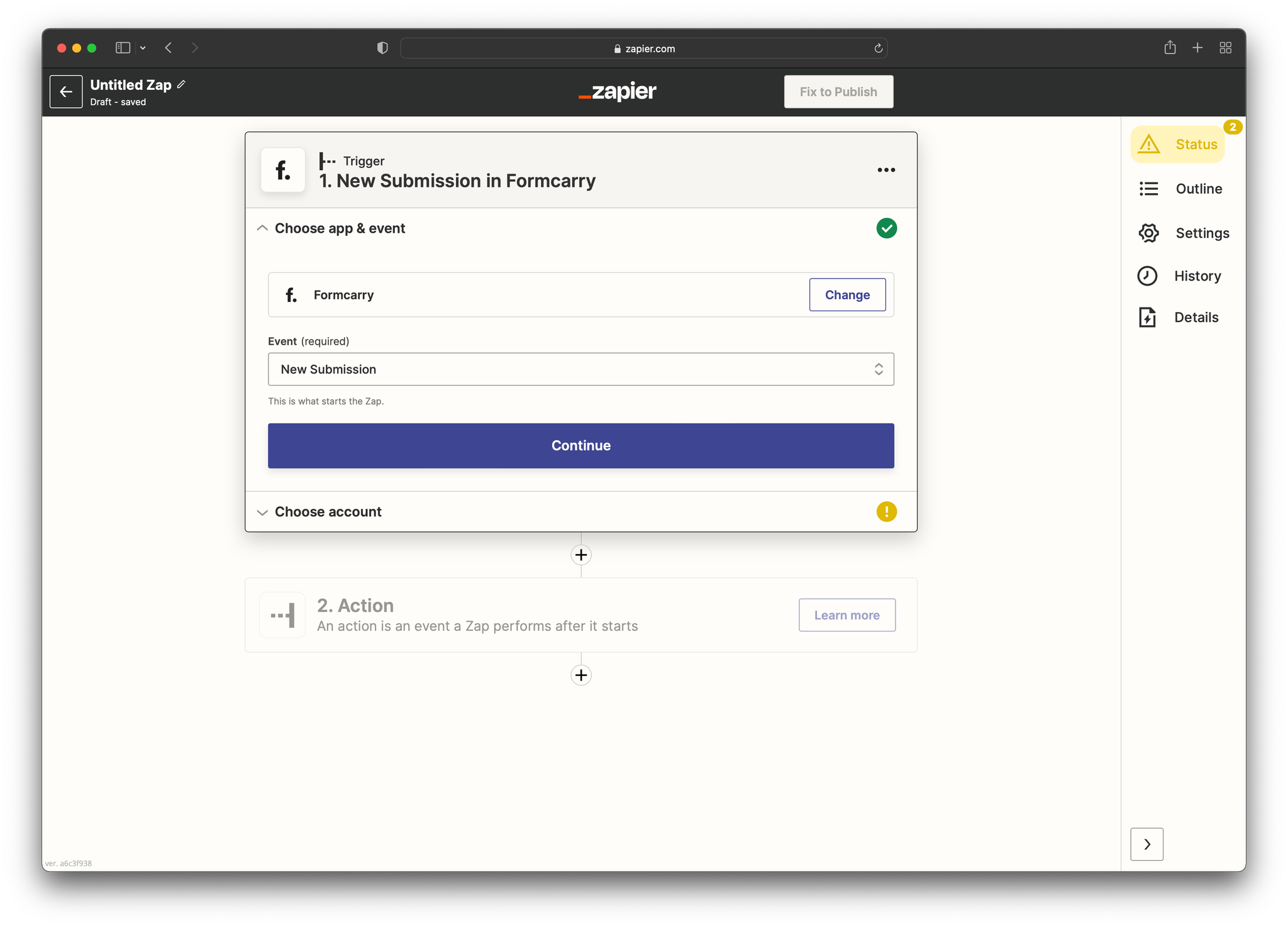Screen dimensions: 1288x927
Task: Click the Untitled Zap title
Action: (131, 85)
